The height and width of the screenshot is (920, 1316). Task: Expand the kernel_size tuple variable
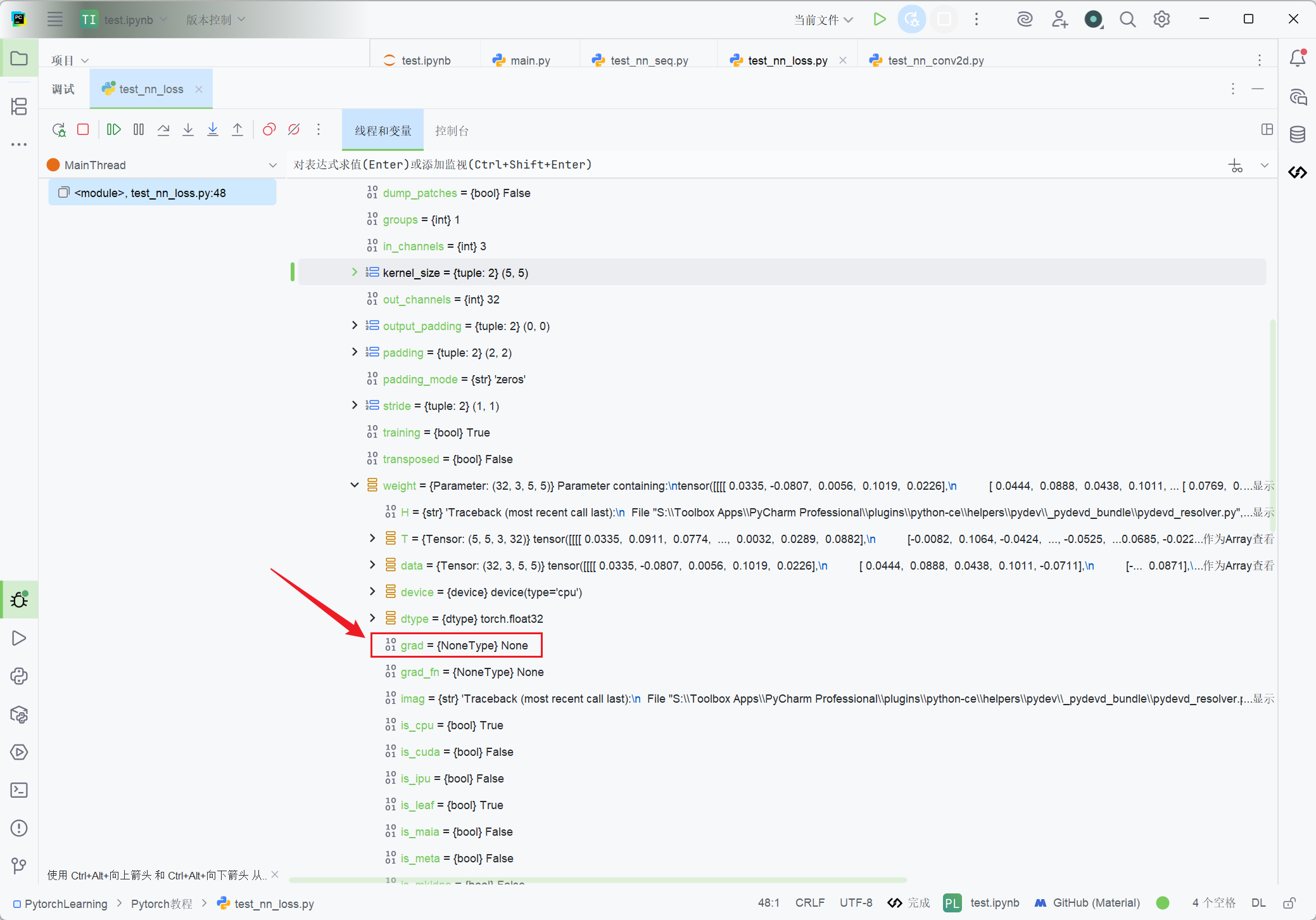tap(355, 272)
